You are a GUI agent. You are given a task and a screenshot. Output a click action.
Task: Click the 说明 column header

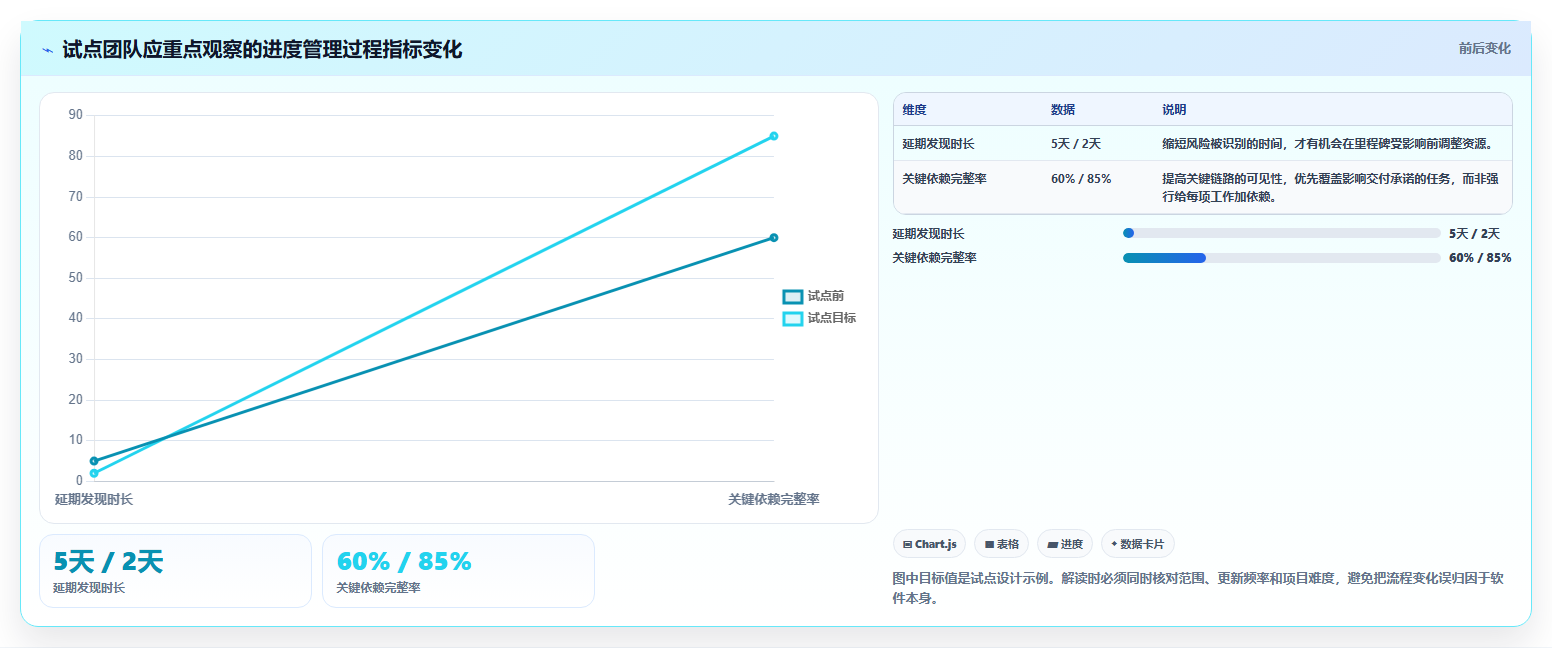[x=1174, y=110]
